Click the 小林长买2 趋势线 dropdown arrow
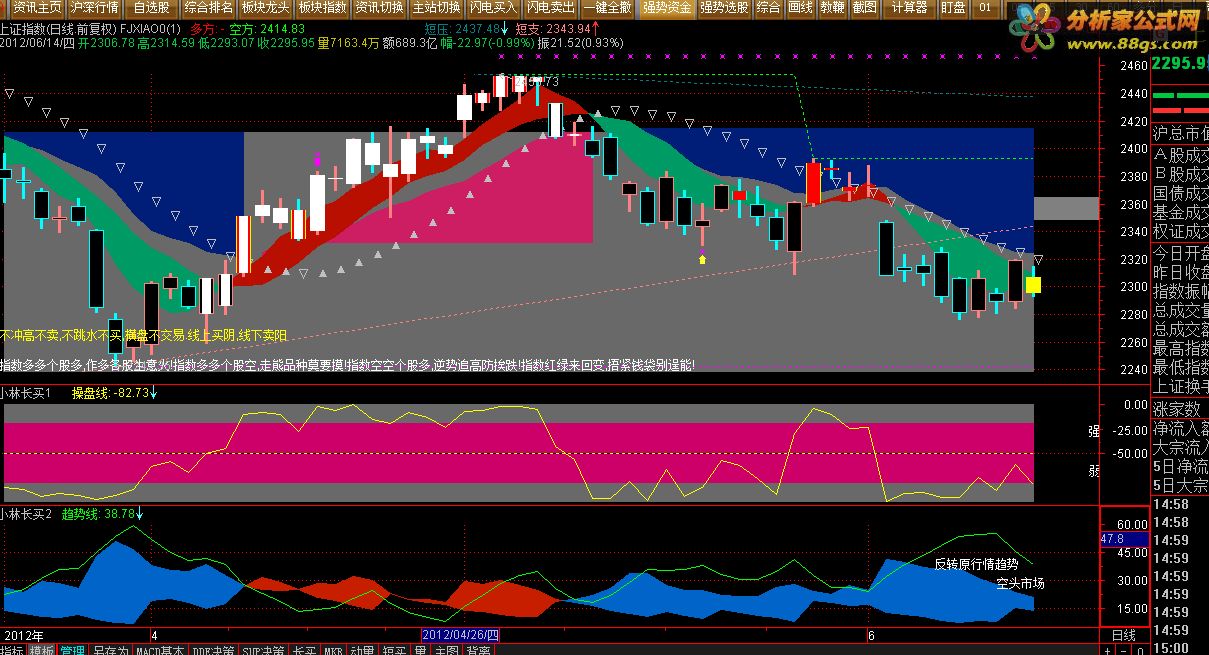The image size is (1209, 655). point(139,514)
